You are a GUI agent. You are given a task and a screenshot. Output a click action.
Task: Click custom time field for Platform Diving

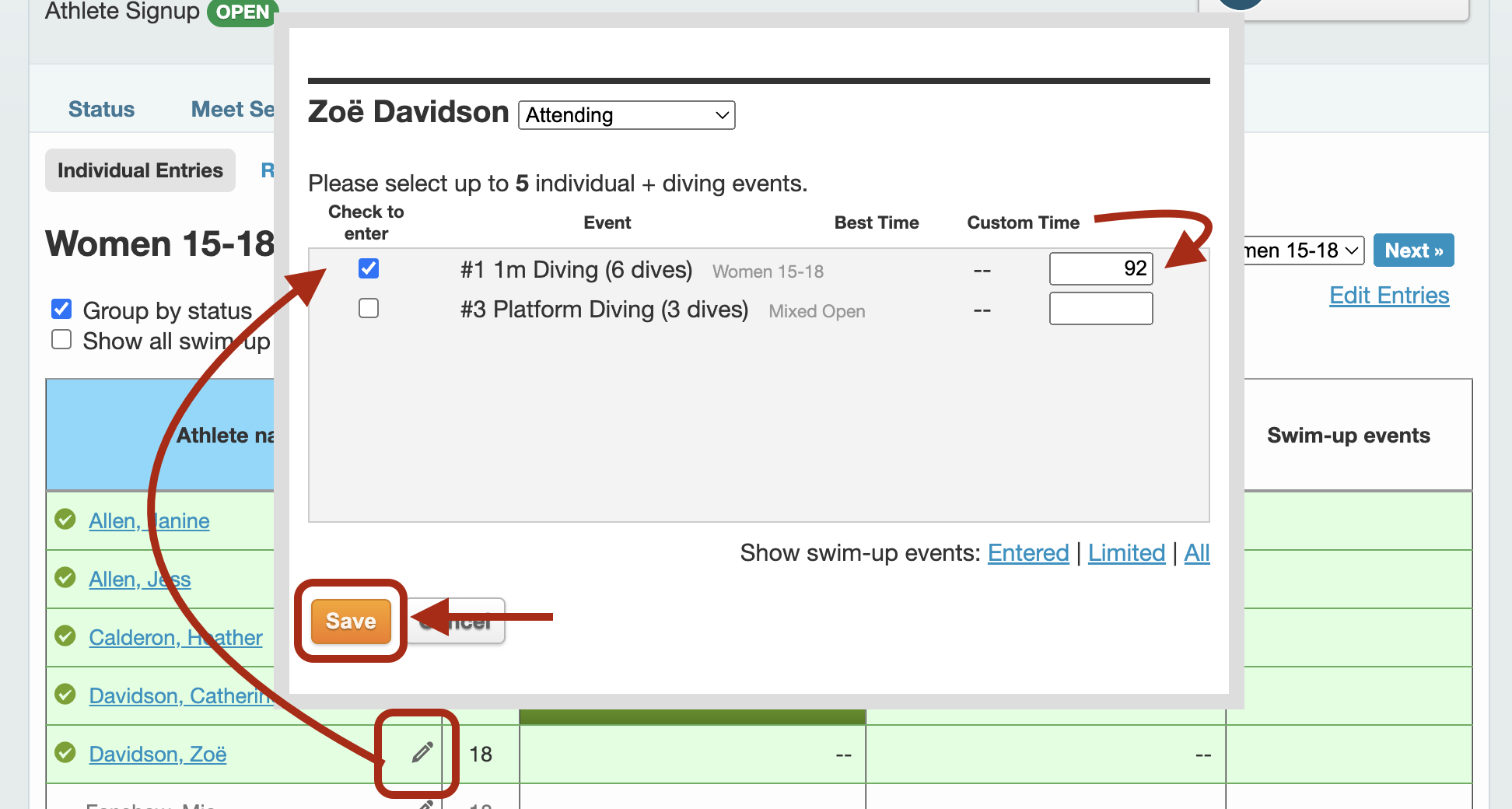pos(1101,308)
